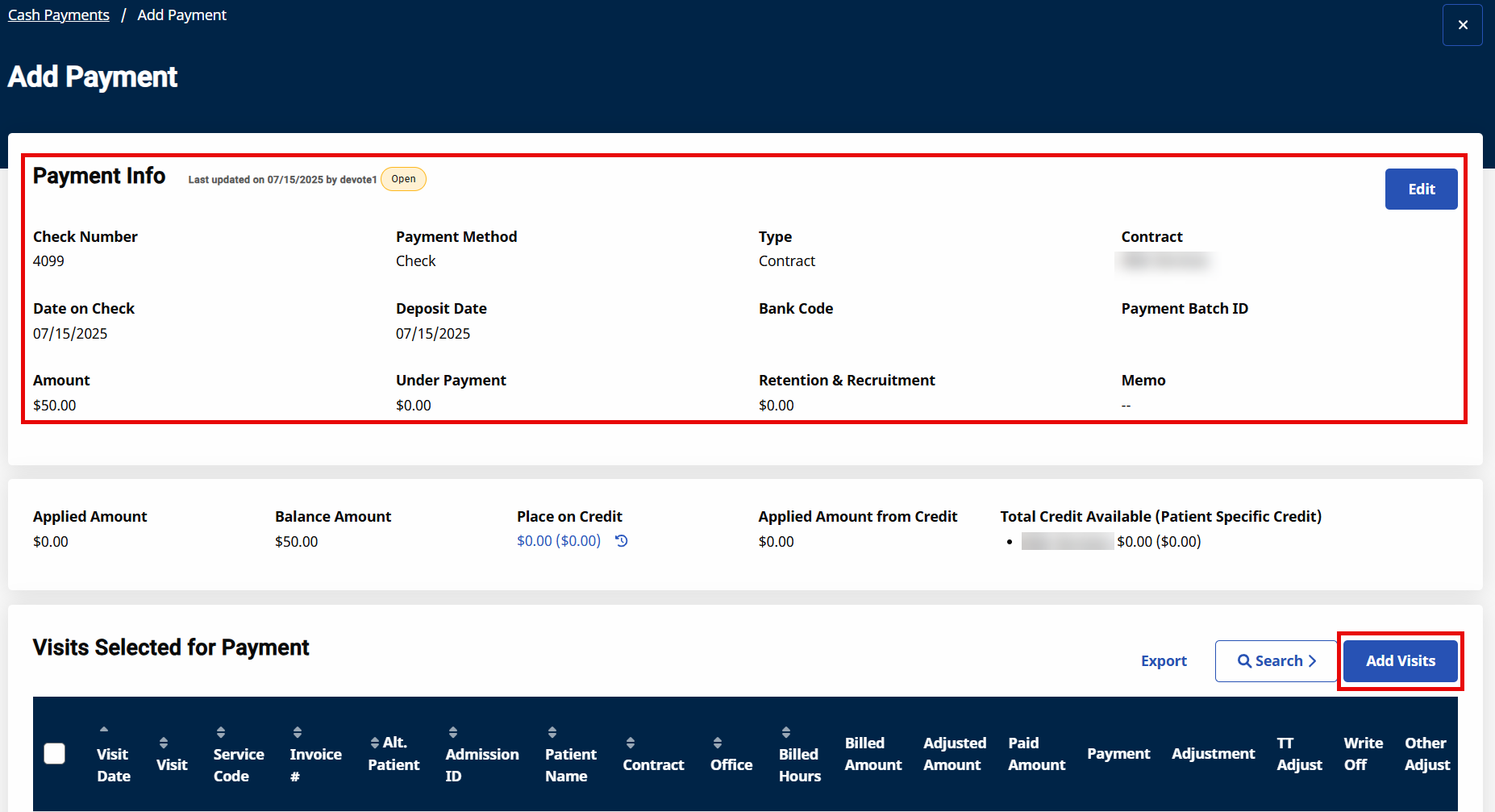Close the Add Payment page with X
The width and height of the screenshot is (1495, 812).
click(x=1462, y=25)
